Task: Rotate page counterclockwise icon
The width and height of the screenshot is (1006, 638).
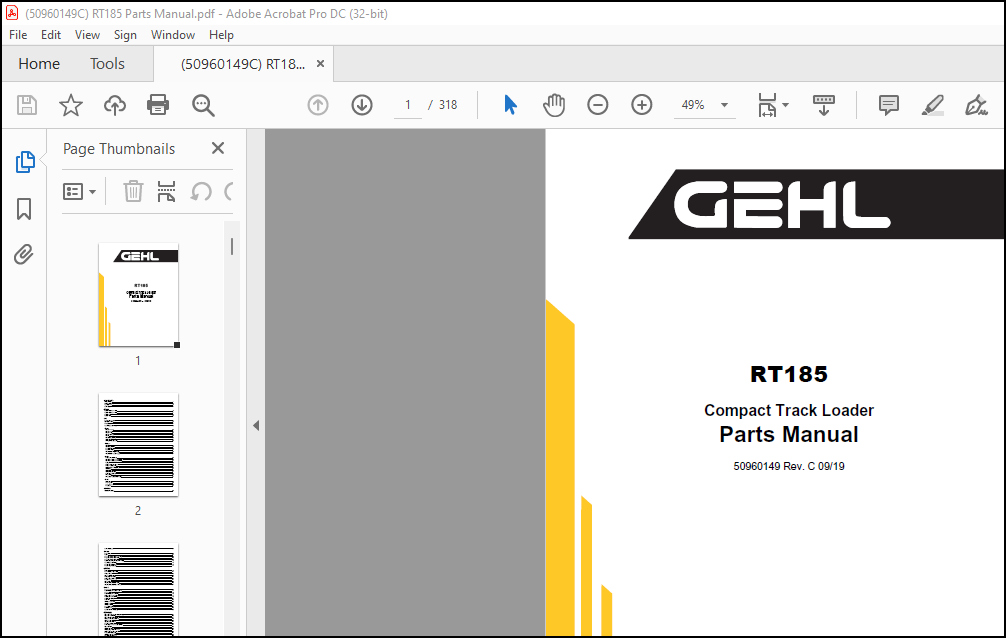Action: pyautogui.click(x=201, y=191)
